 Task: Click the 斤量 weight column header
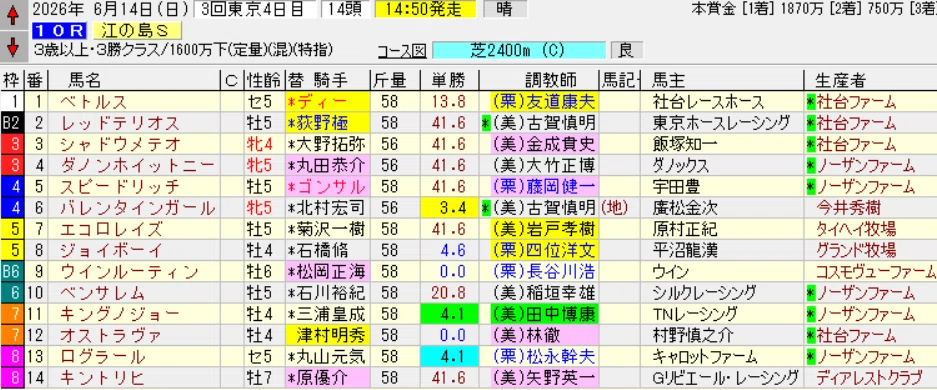click(390, 81)
